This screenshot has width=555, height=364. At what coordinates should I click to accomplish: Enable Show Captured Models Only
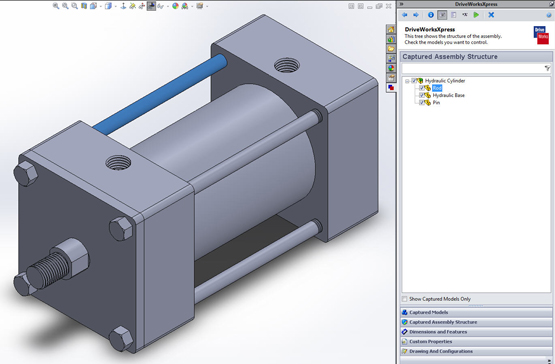coord(405,299)
